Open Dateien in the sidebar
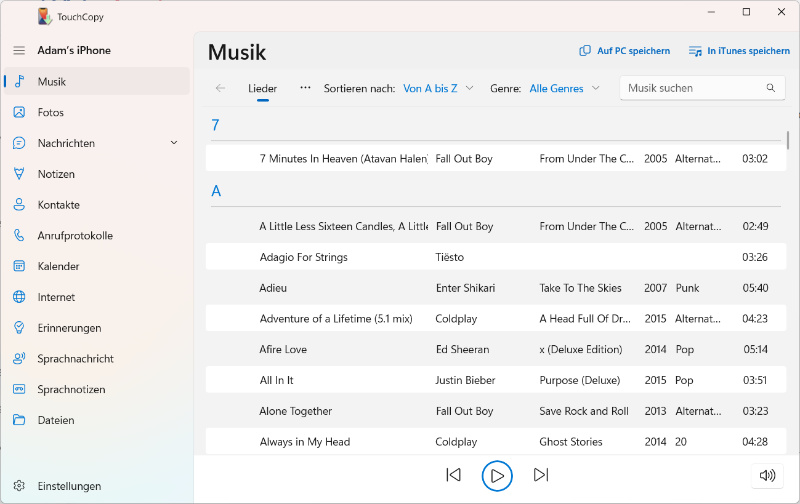 tap(97, 420)
